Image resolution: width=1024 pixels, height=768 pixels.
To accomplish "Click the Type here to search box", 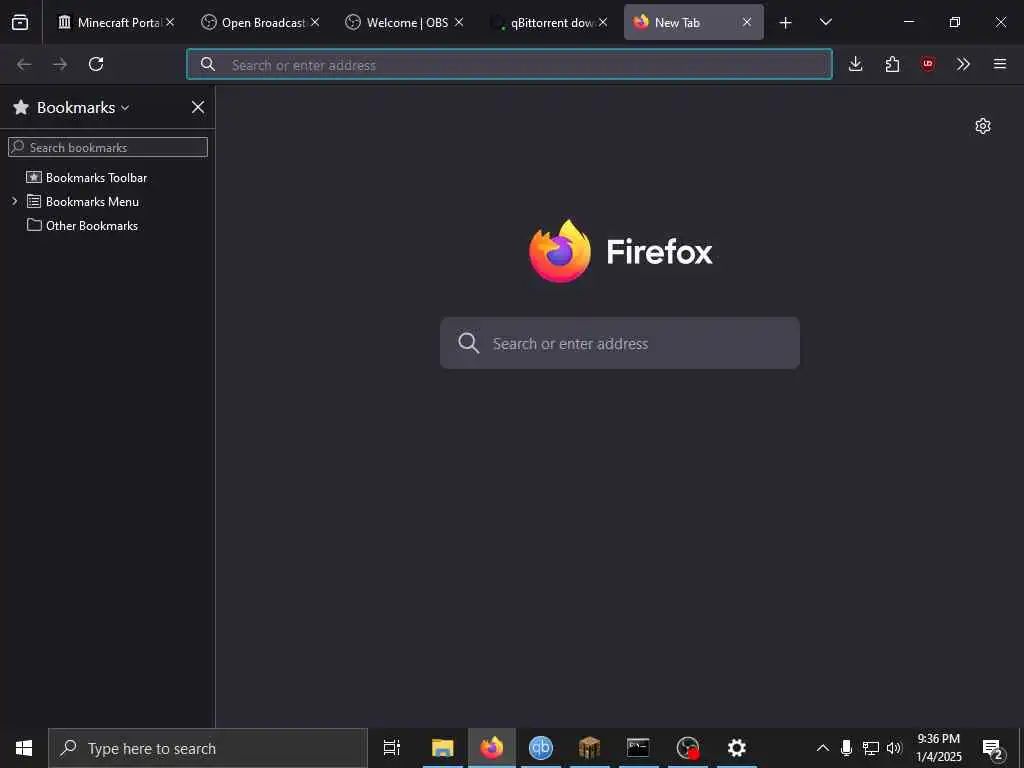I will point(208,748).
